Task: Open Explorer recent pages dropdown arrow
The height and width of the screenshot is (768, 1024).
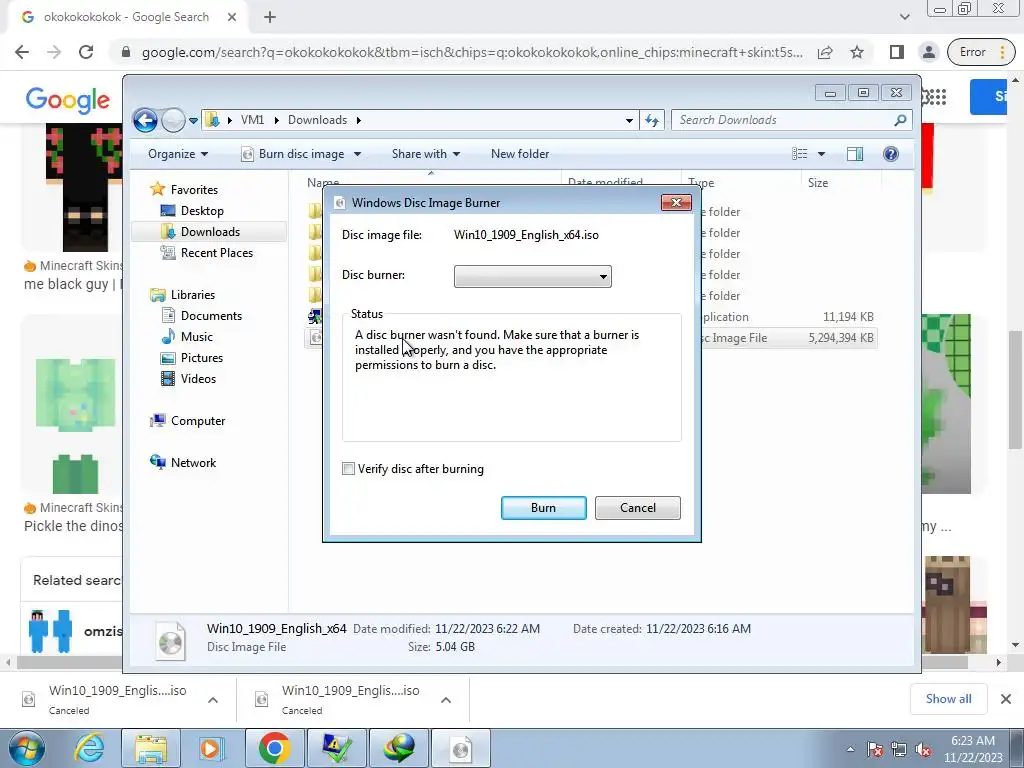Action: 193,121
